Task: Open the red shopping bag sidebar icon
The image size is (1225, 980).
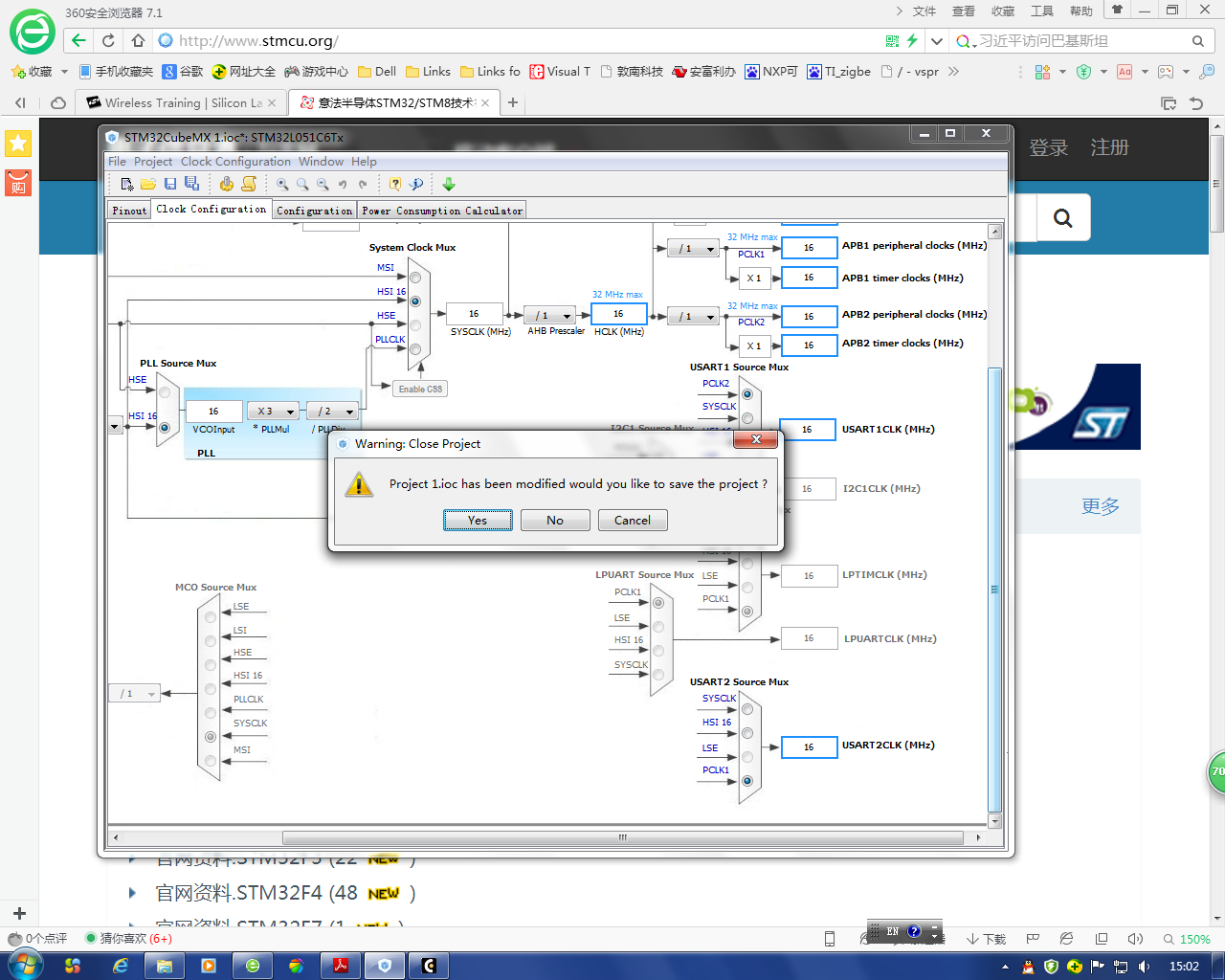Action: click(18, 183)
